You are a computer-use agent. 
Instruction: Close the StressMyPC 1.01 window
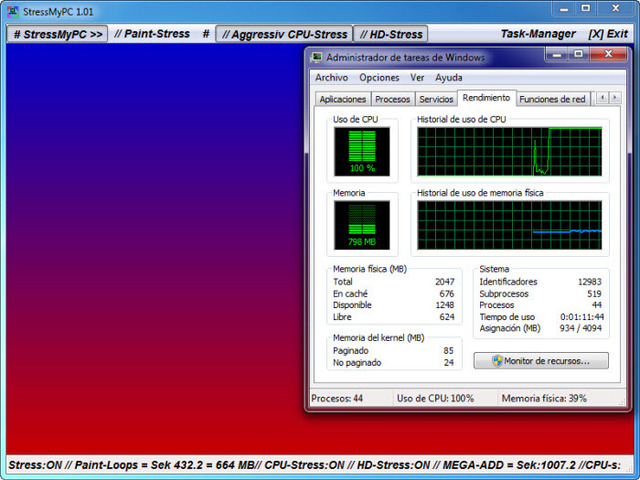(x=616, y=9)
